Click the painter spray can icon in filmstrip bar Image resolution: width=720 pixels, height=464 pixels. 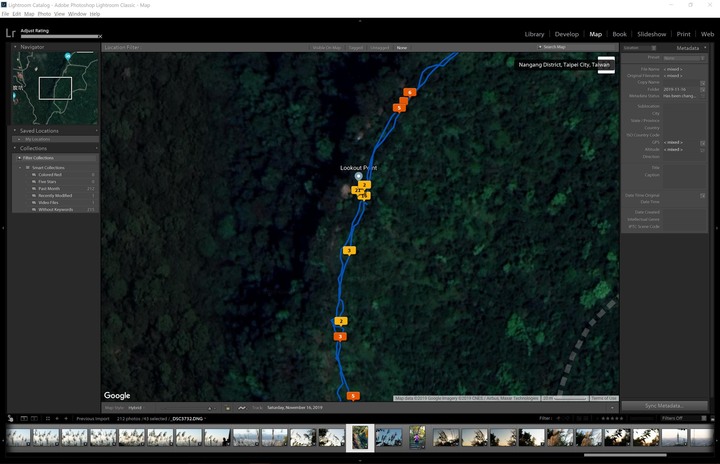[x=10, y=419]
